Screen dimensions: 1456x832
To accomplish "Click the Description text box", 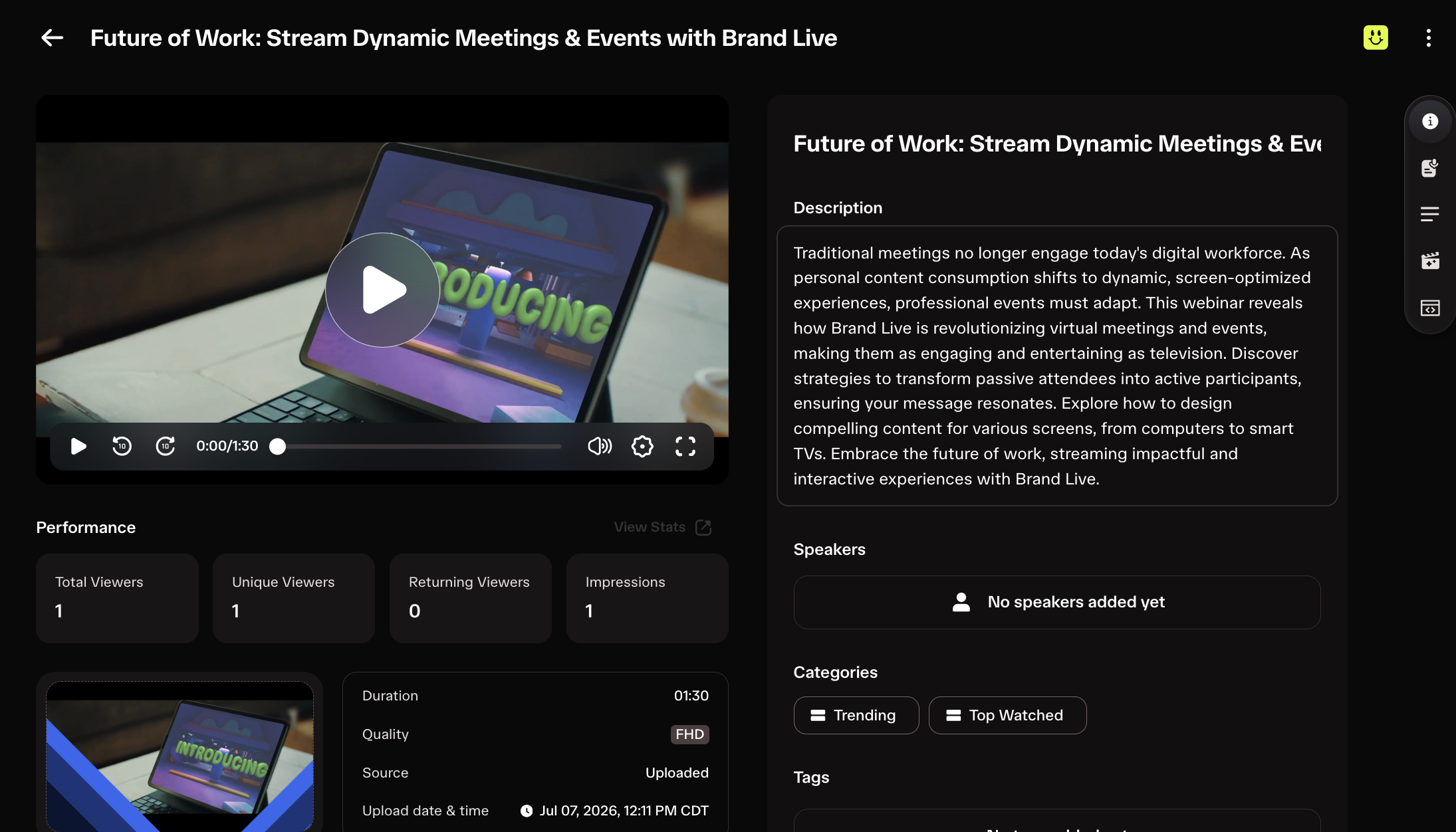I will [x=1057, y=365].
